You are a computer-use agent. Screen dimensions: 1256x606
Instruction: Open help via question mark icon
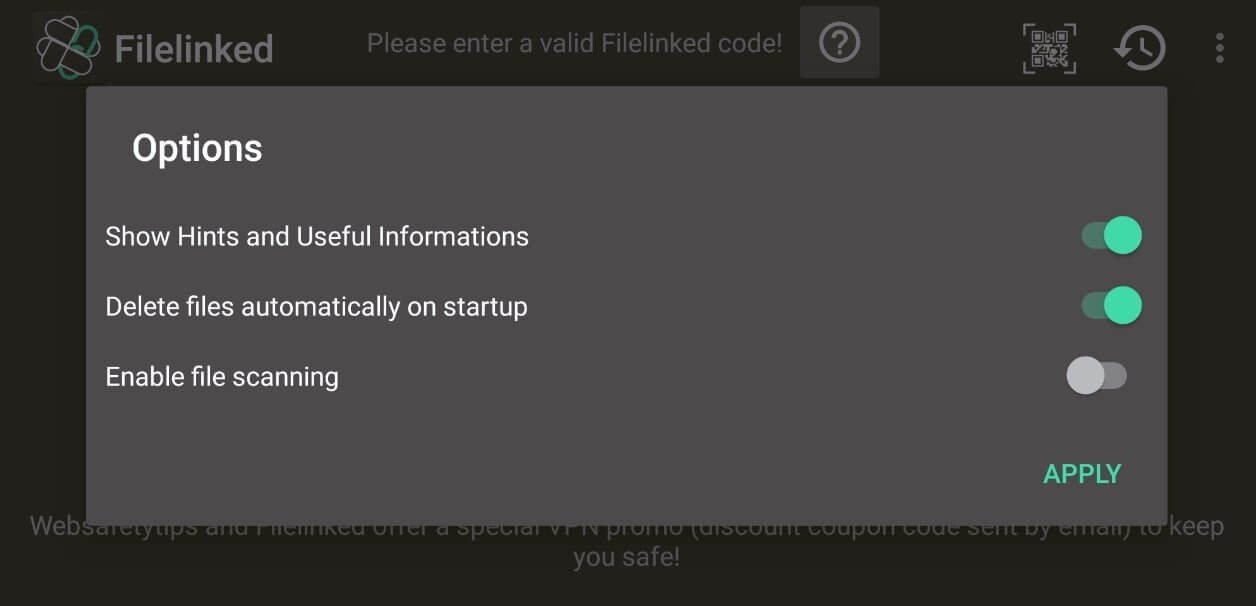pyautogui.click(x=839, y=43)
